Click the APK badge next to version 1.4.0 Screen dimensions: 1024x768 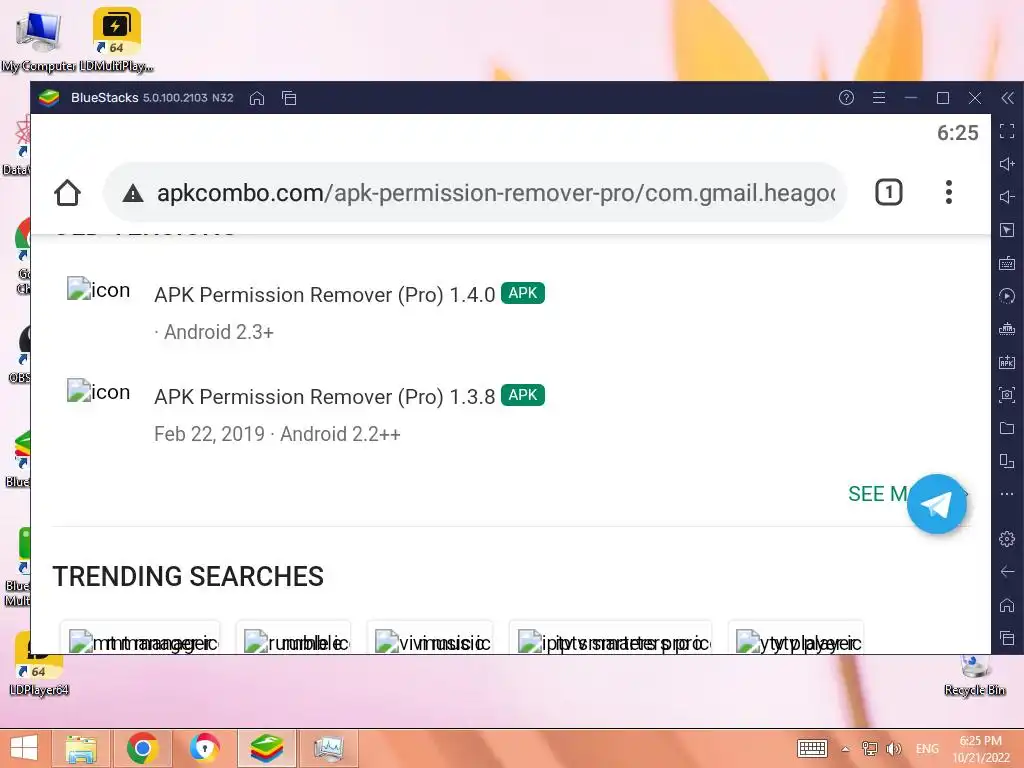(x=523, y=293)
